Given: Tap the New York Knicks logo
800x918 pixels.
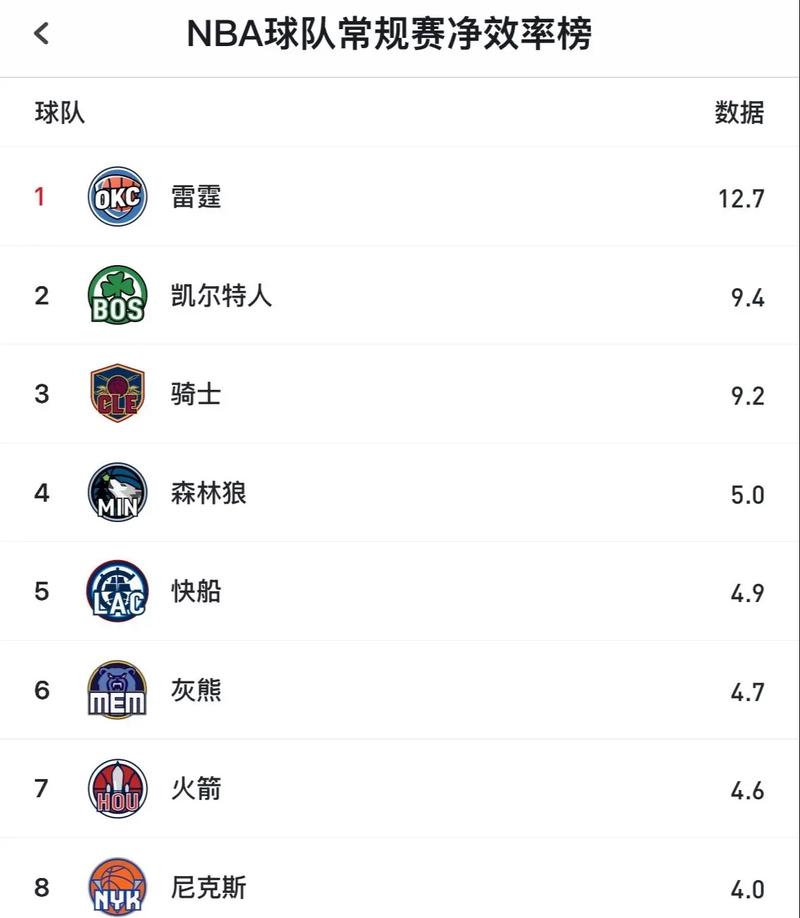Looking at the screenshot, I should point(117,887).
